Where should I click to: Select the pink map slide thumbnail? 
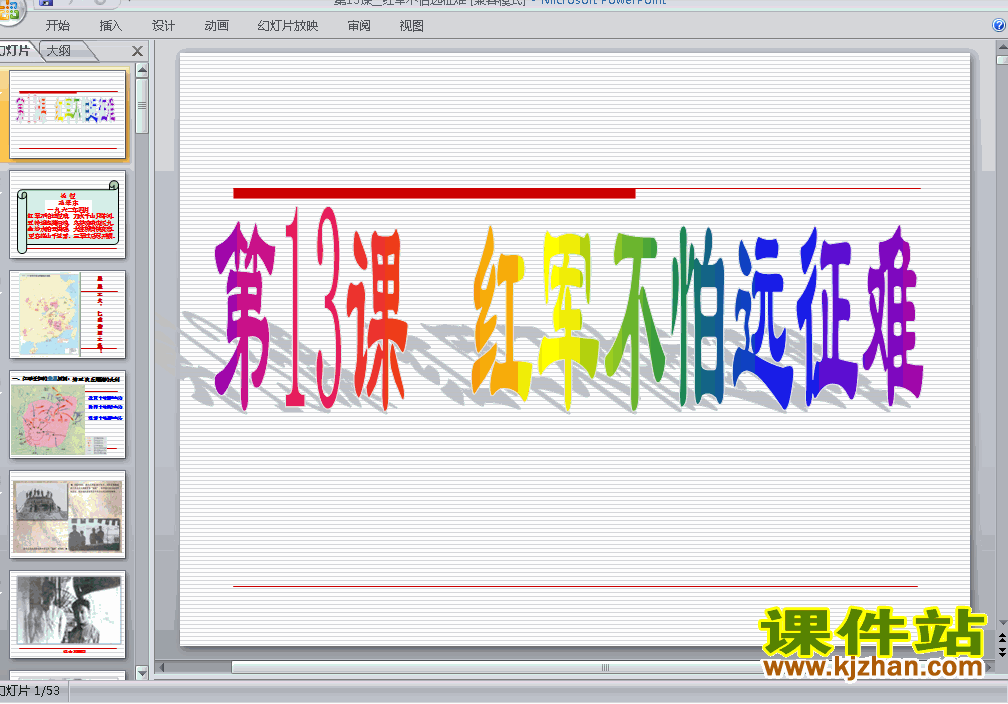[68, 415]
